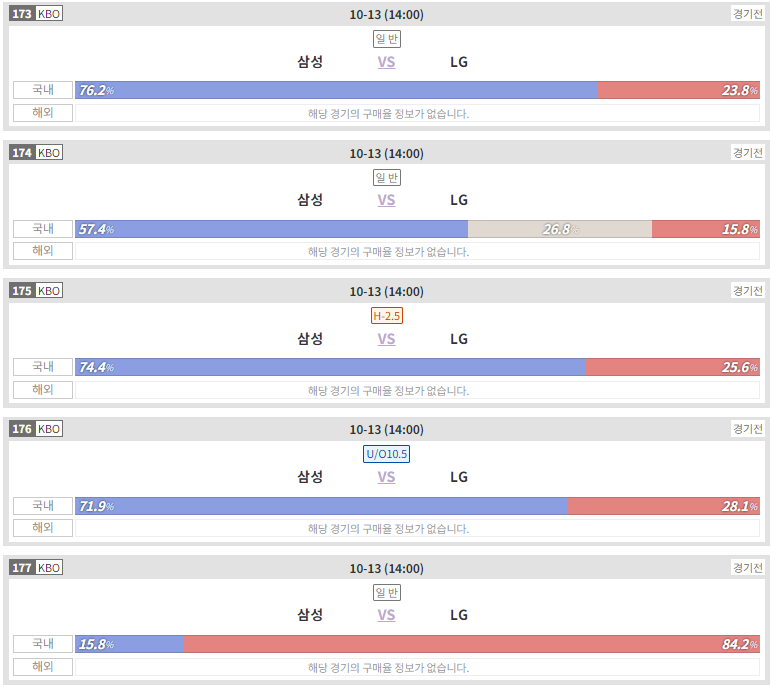Click the 175 KBO match number badge
771x685 pixels.
[x=36, y=291]
